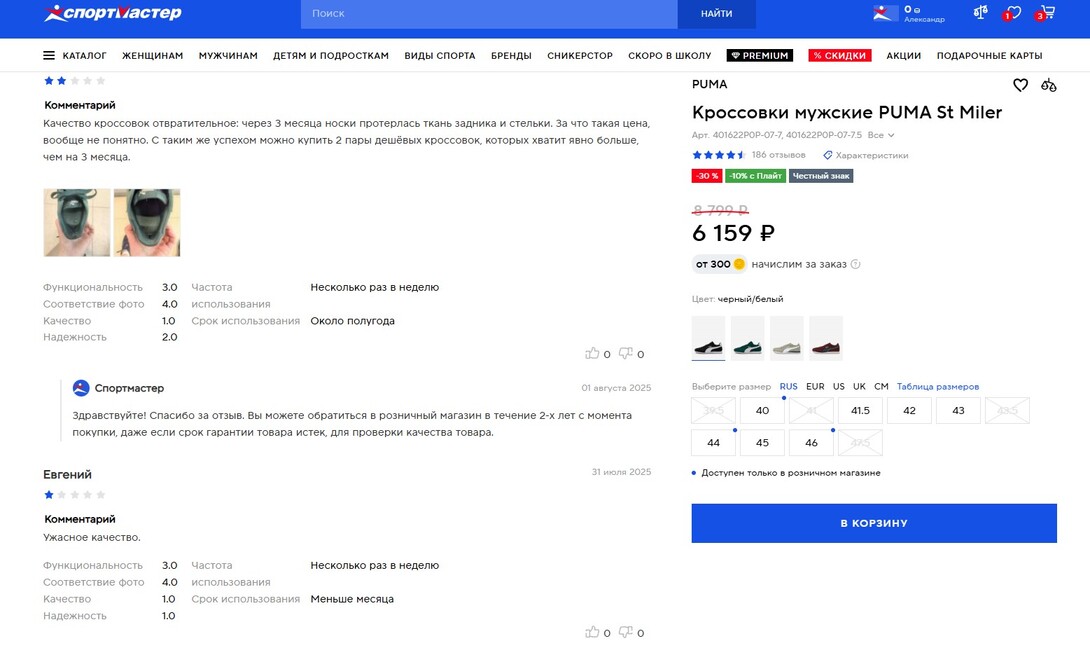Click the date 01 августа 2025
Screen dimensions: 1090x648
[x=617, y=388]
